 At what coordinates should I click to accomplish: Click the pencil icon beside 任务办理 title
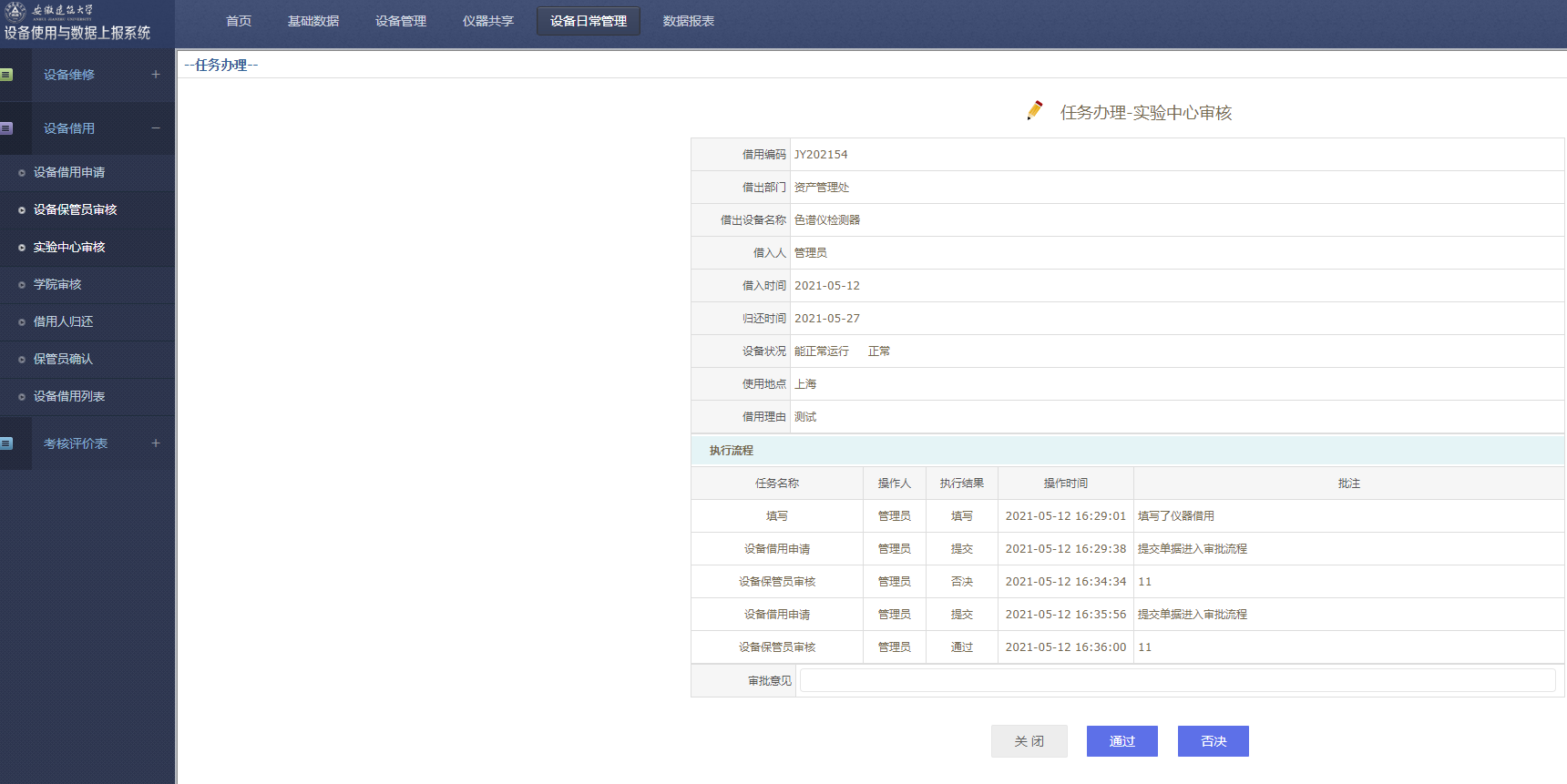click(x=1035, y=111)
